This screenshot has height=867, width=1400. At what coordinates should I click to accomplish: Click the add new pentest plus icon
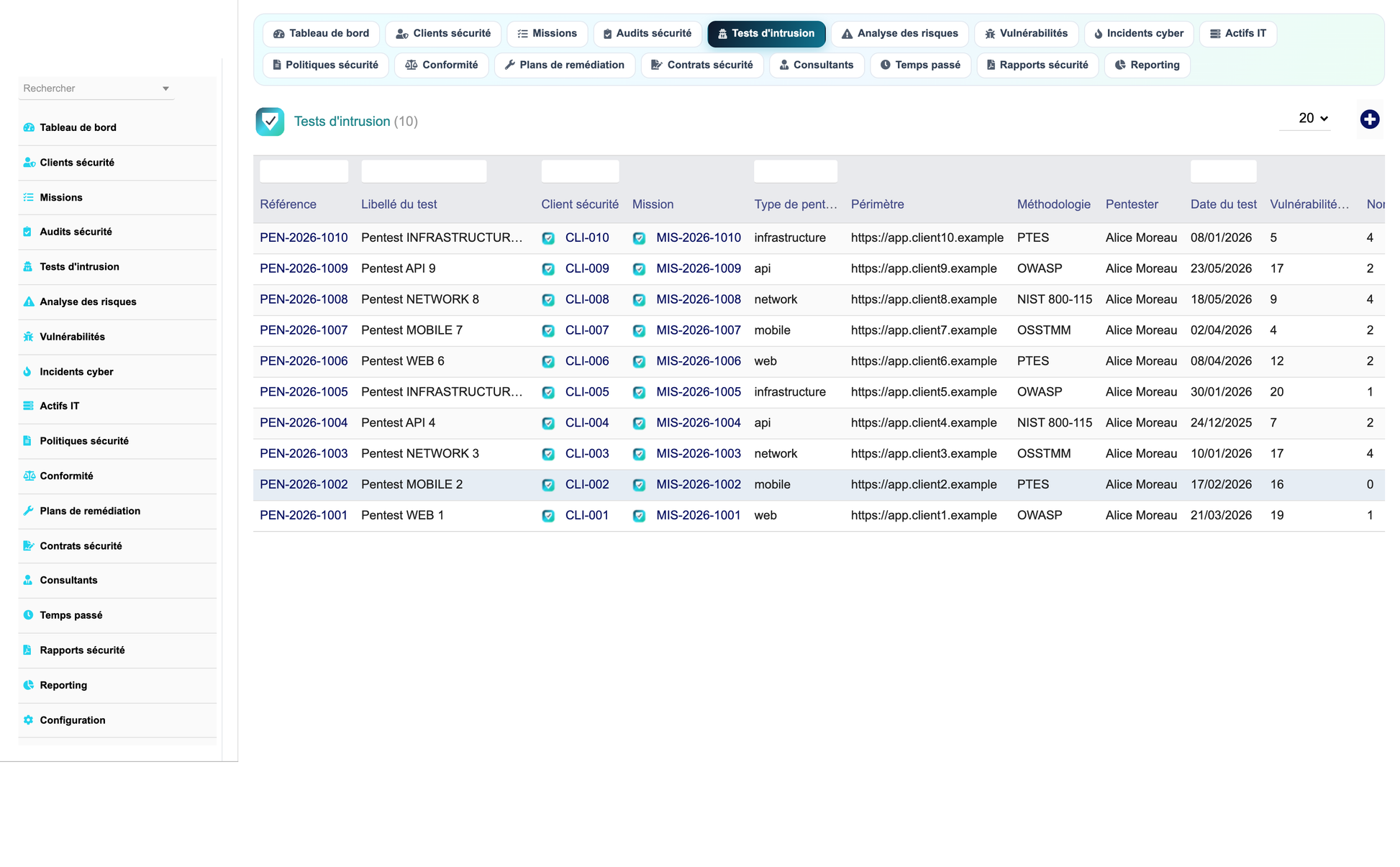[1369, 119]
